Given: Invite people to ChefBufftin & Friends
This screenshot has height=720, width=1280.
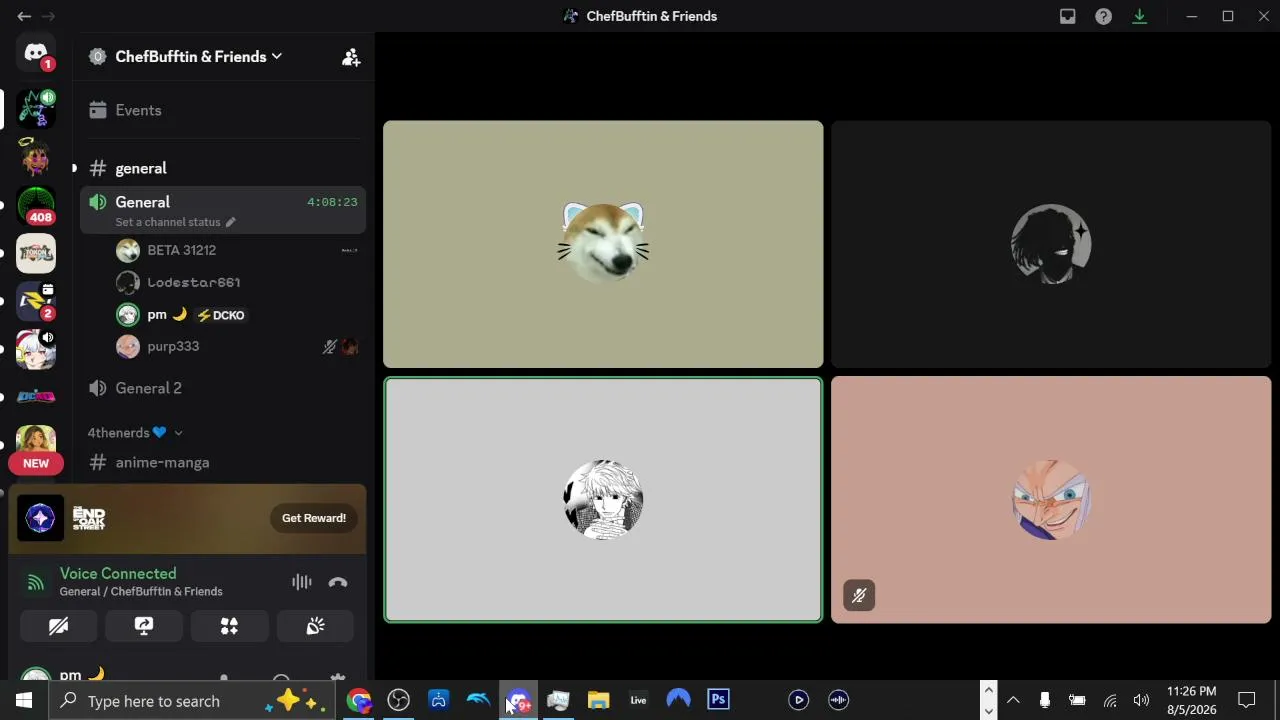Looking at the screenshot, I should (x=351, y=57).
